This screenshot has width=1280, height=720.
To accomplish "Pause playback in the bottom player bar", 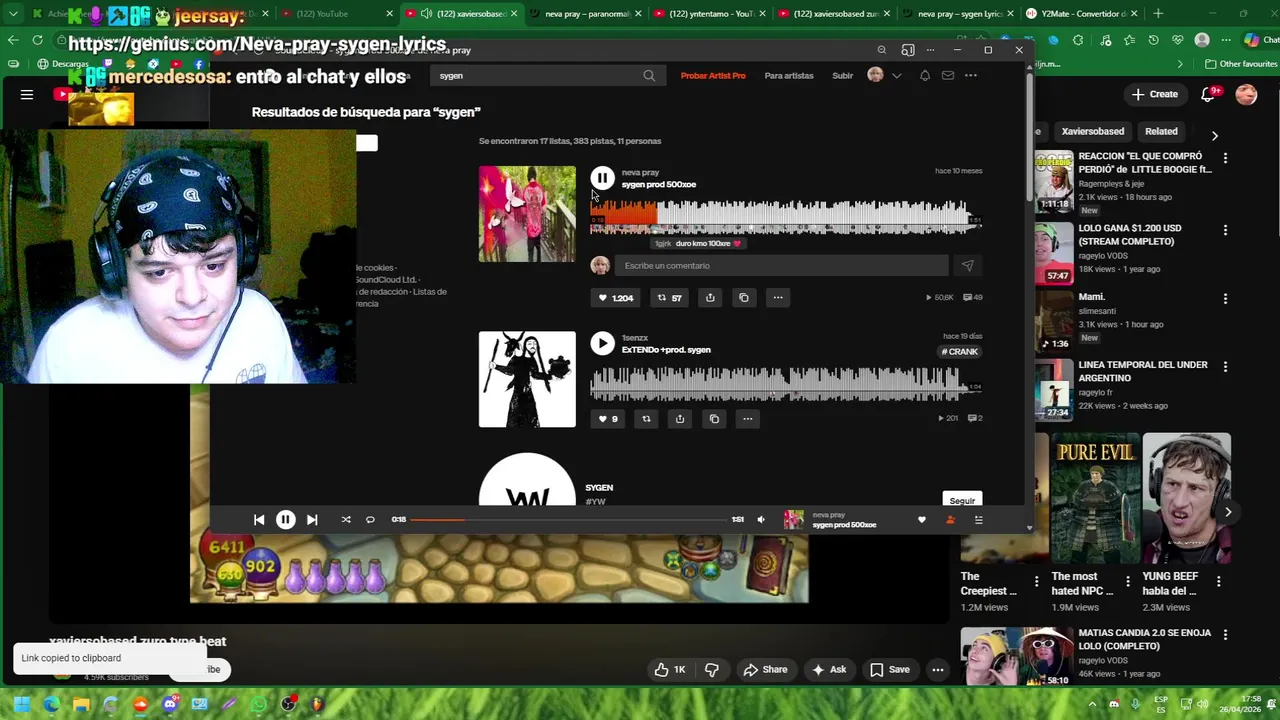I will tap(285, 520).
